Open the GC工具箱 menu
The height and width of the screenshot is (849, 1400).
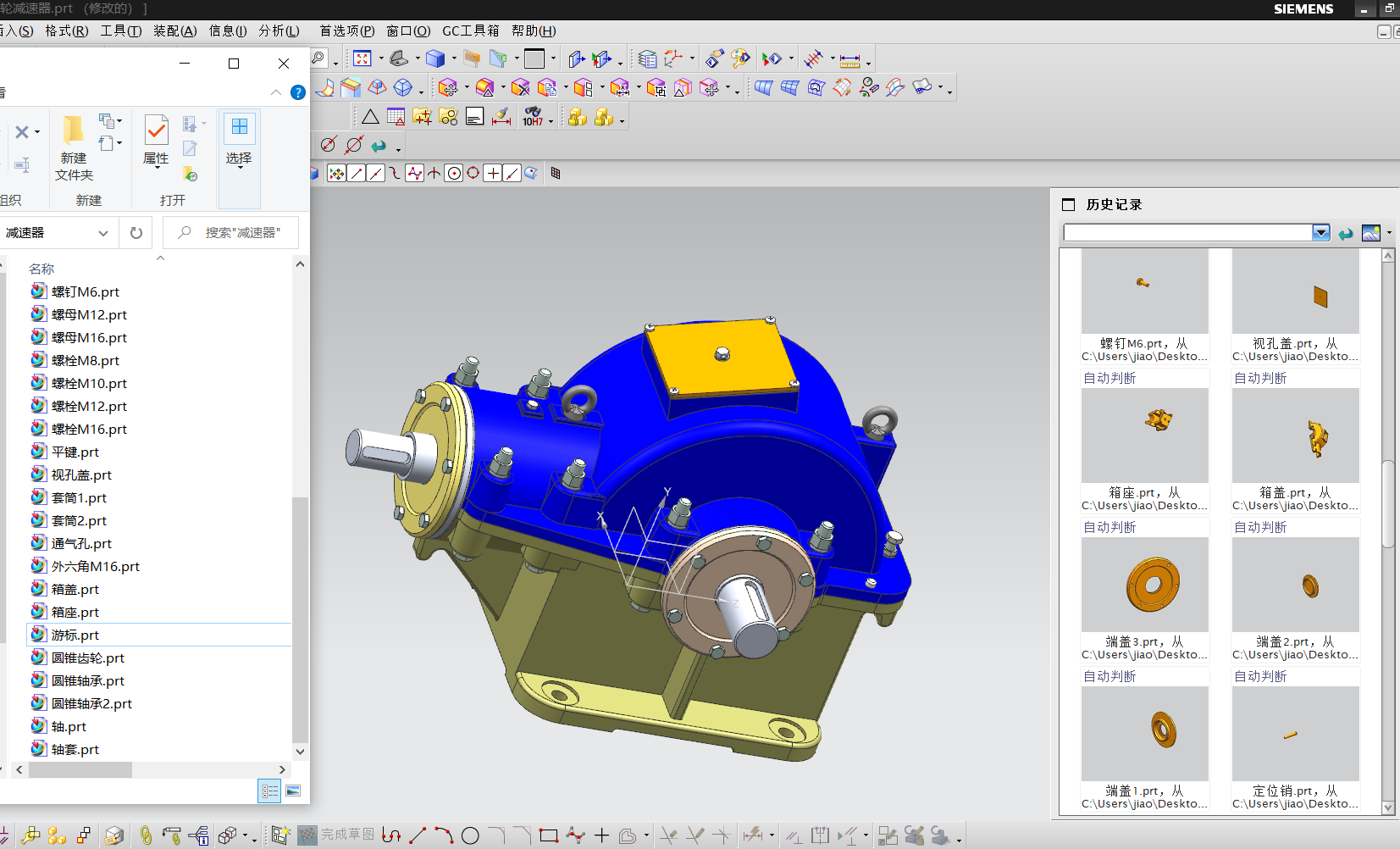[470, 31]
